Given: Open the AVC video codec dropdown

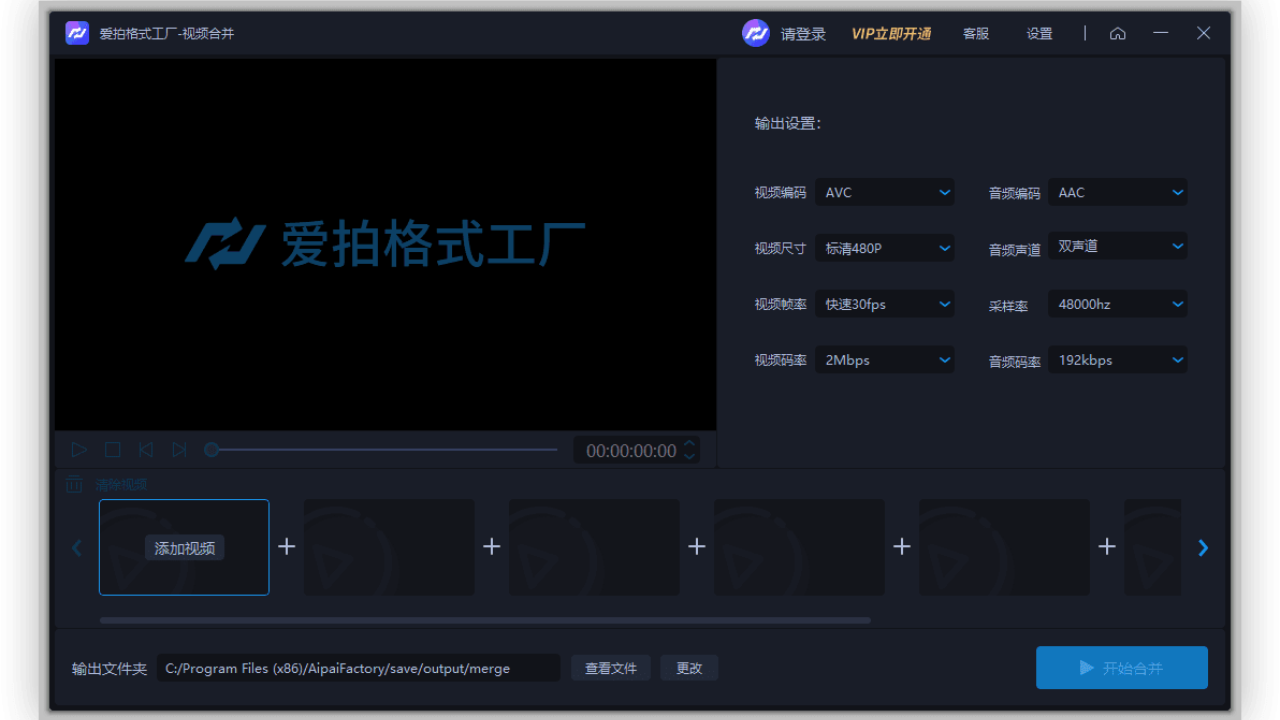Looking at the screenshot, I should point(884,192).
